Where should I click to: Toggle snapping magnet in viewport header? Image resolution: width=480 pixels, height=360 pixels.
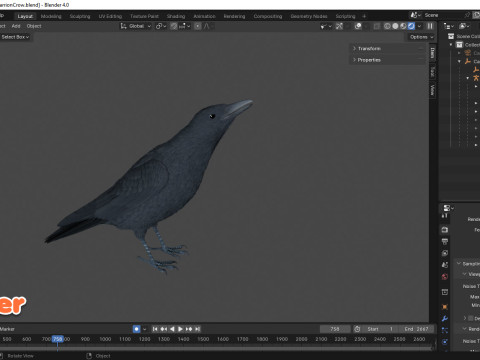[x=174, y=26]
